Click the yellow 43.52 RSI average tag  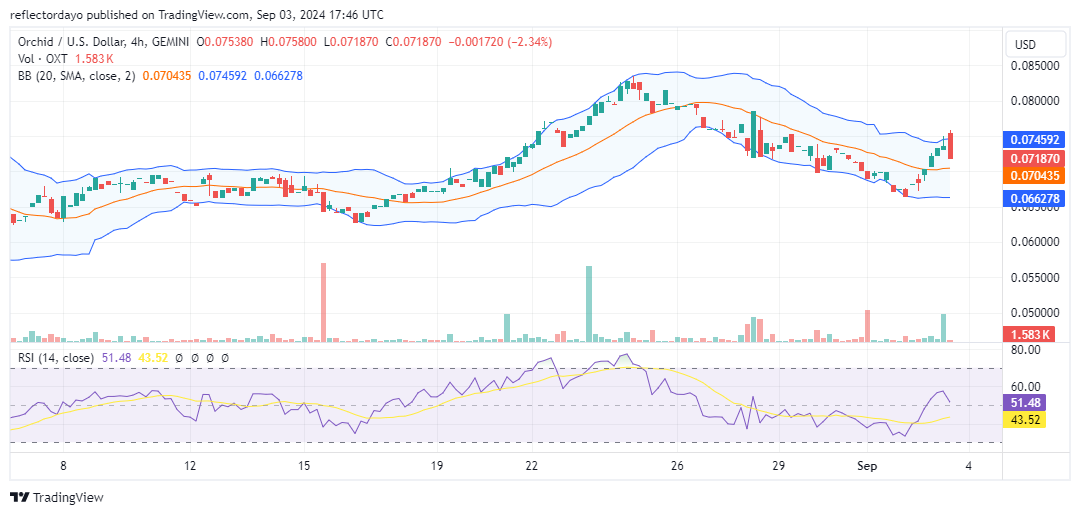coord(1026,419)
